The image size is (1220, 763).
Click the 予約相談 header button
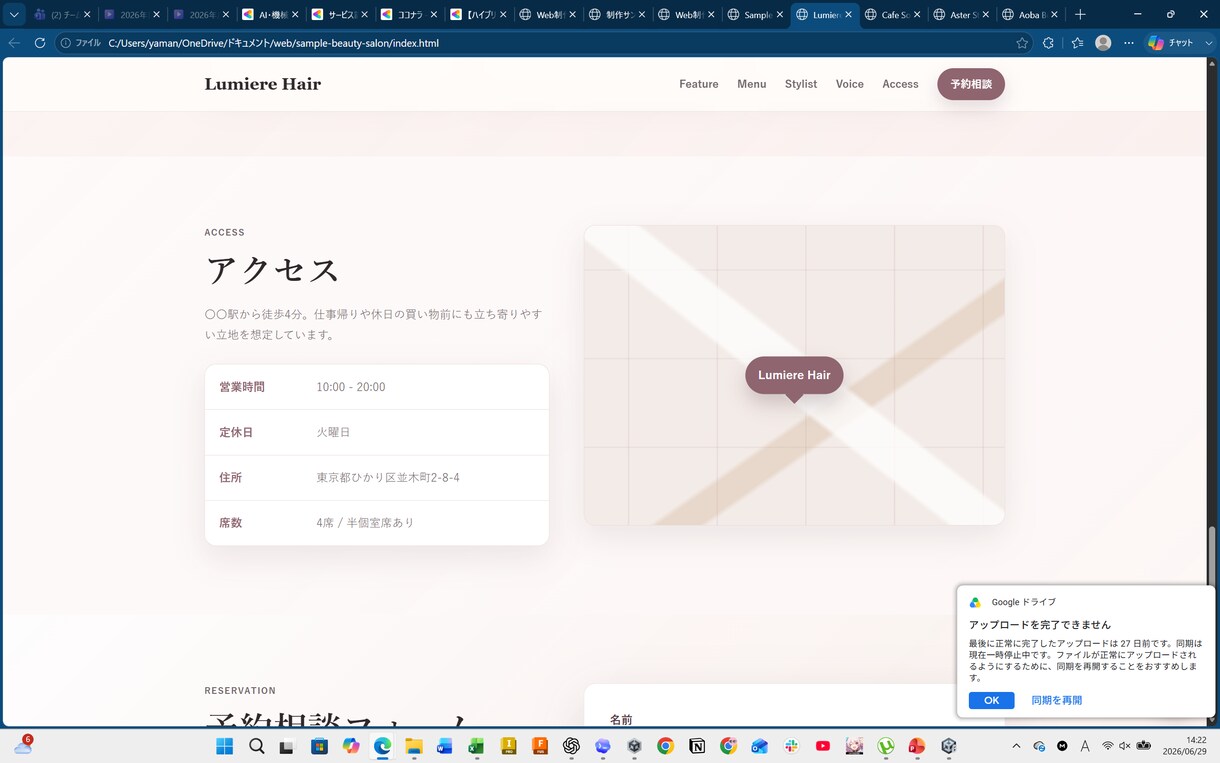click(971, 84)
